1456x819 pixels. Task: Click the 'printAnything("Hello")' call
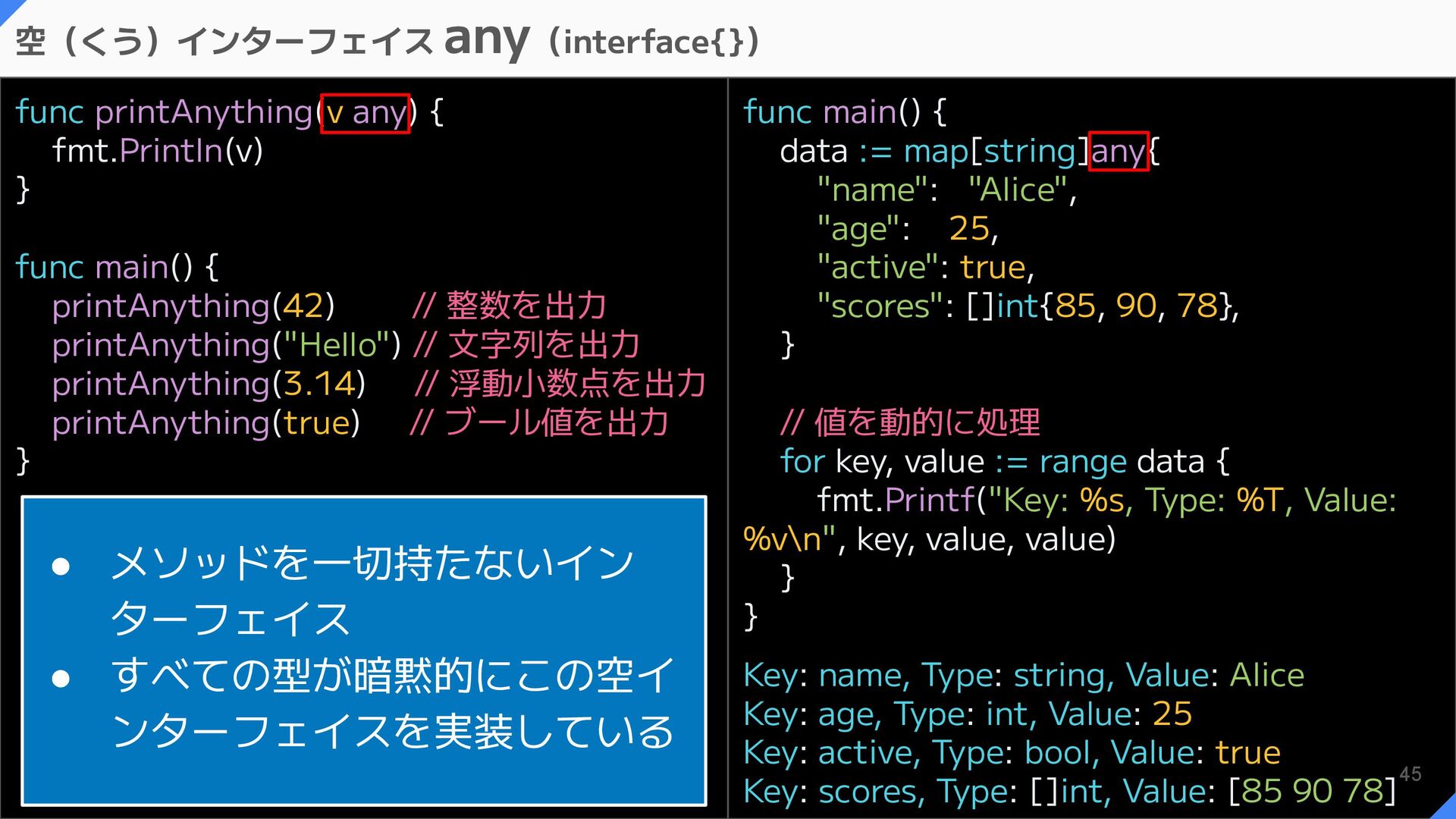[226, 345]
